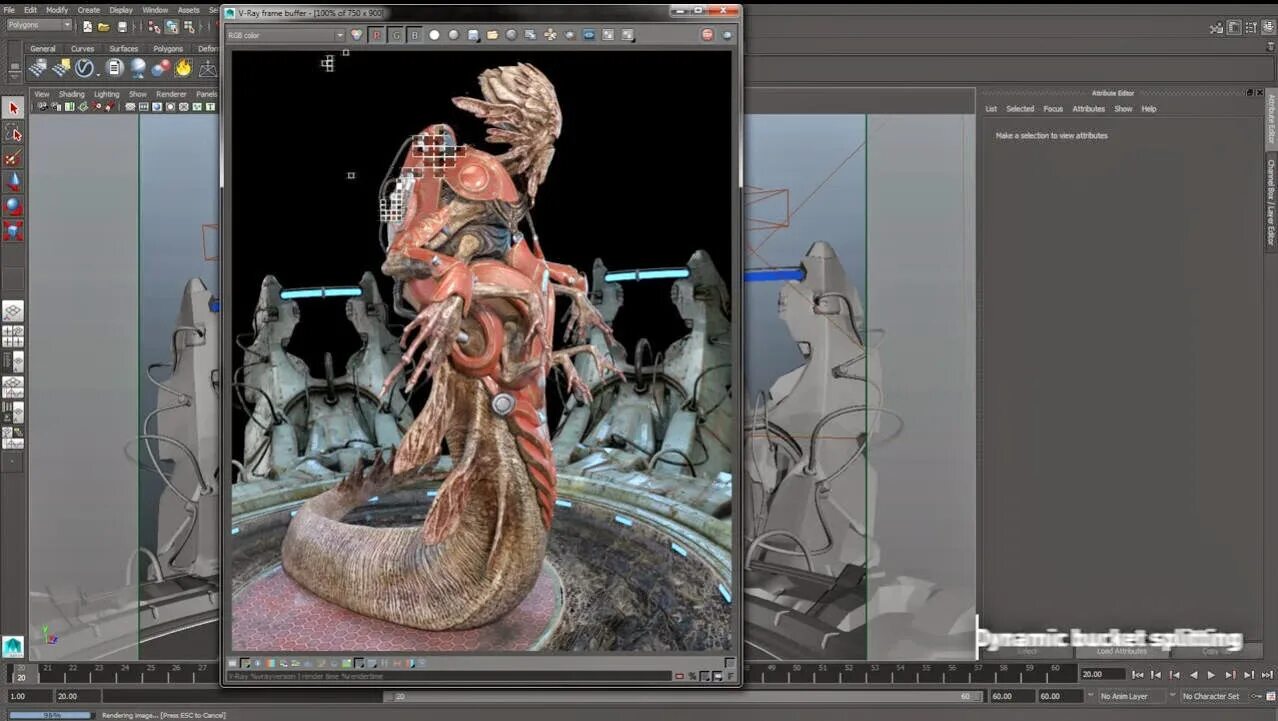Image resolution: width=1278 pixels, height=721 pixels.
Task: Select the arrow Select tool
Action: (13, 108)
